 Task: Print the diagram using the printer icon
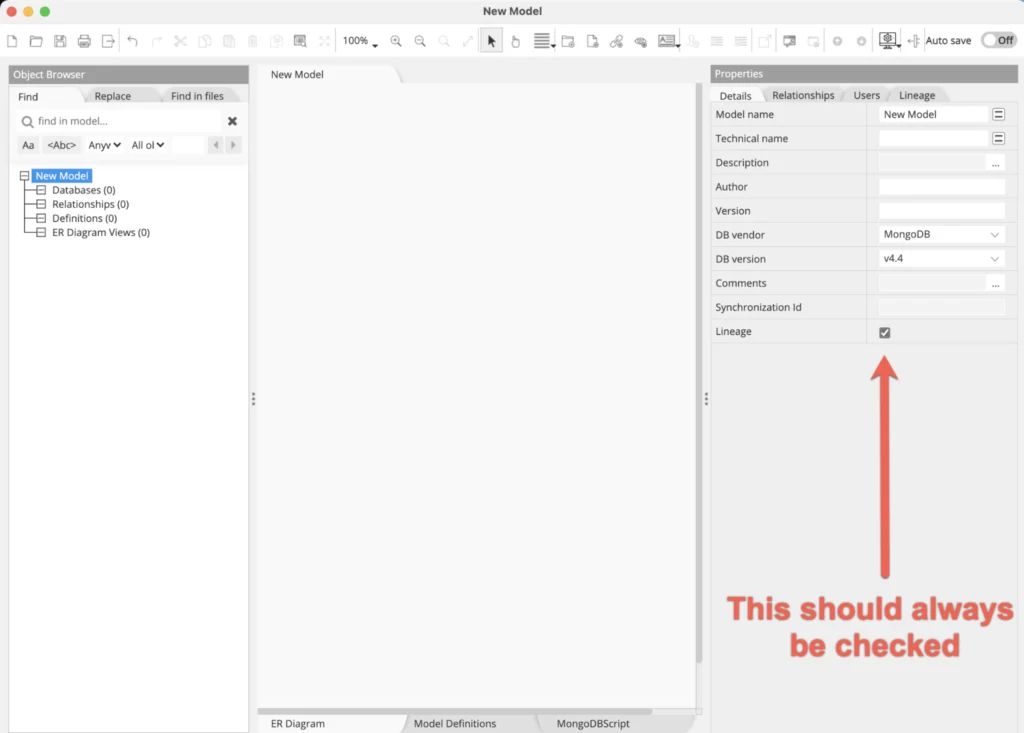coord(84,41)
